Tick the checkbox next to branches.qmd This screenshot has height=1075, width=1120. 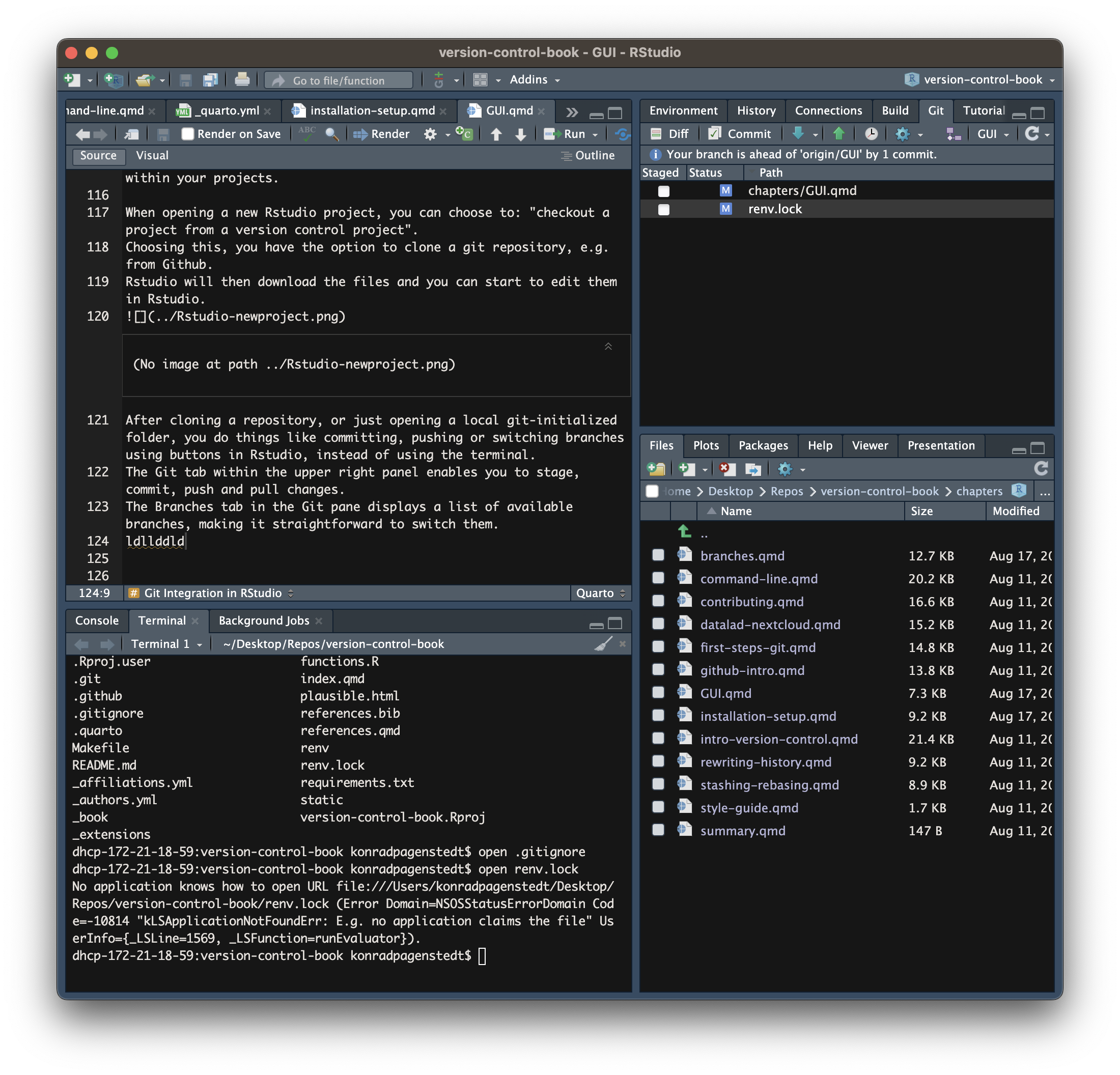coord(658,555)
